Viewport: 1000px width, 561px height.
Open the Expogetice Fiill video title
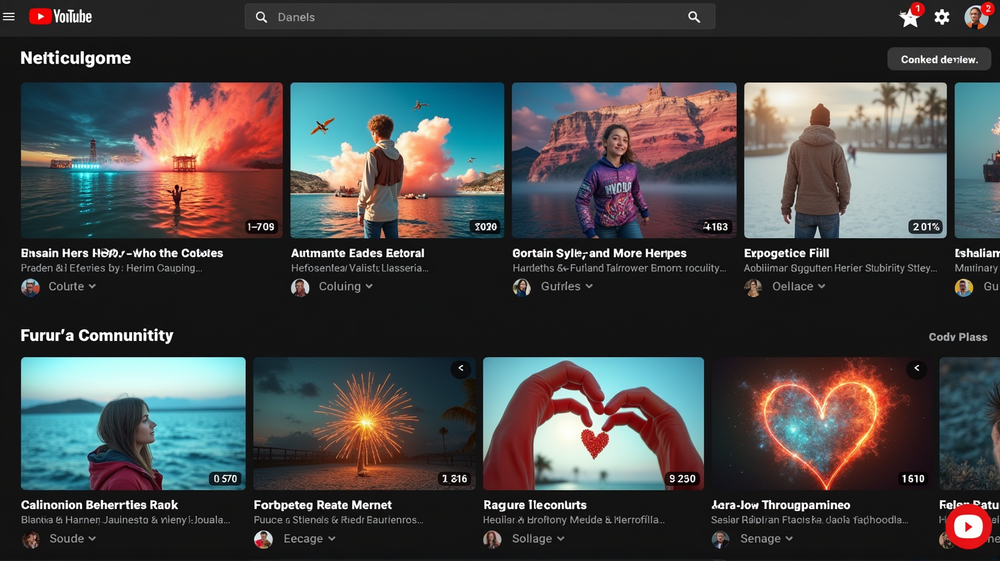[786, 253]
